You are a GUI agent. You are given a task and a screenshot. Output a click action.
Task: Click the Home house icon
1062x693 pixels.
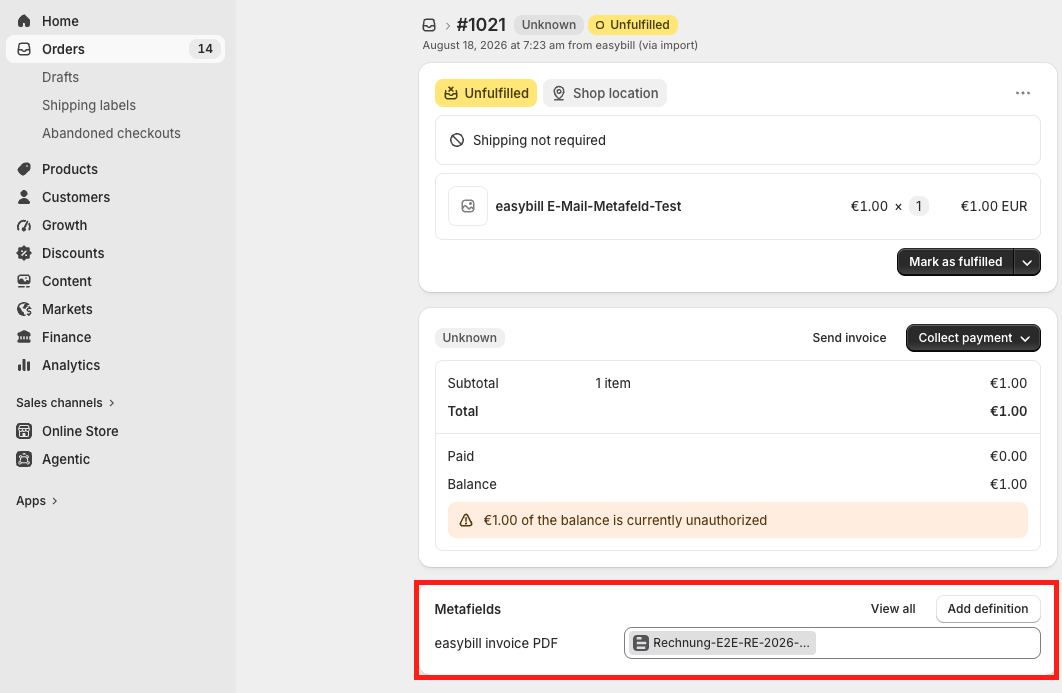pos(24,21)
